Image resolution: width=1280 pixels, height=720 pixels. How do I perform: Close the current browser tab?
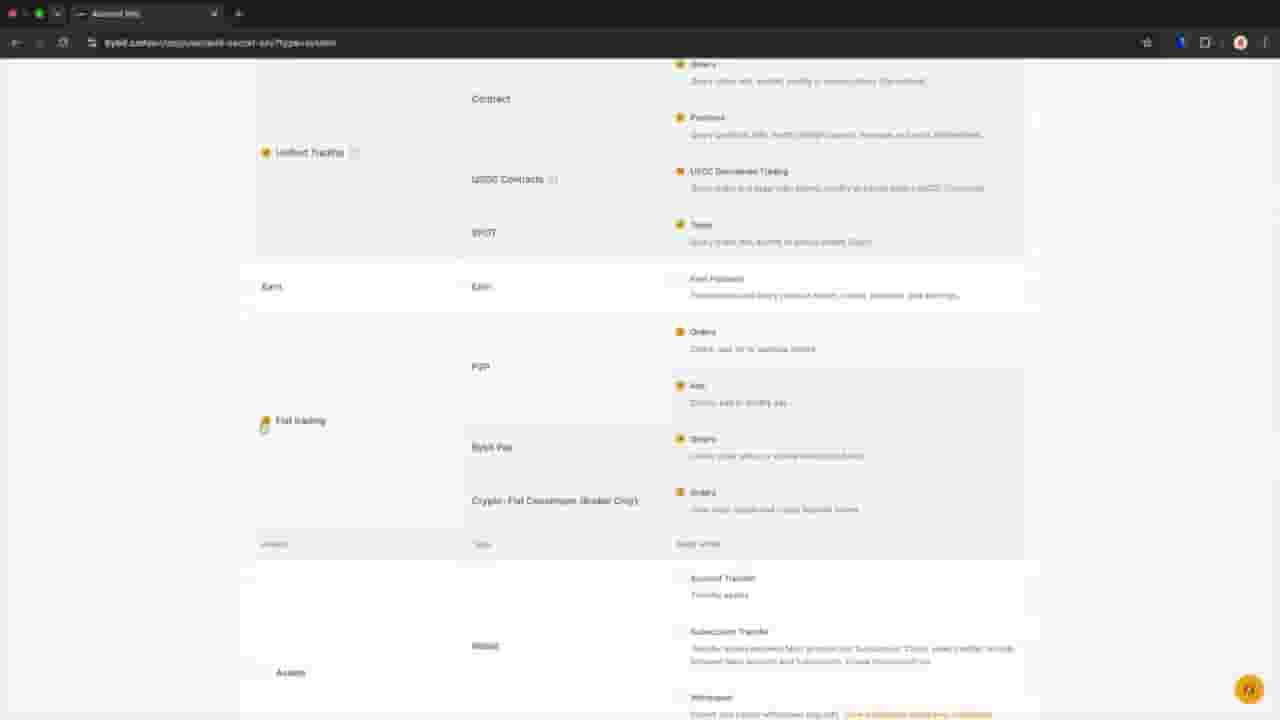[213, 14]
